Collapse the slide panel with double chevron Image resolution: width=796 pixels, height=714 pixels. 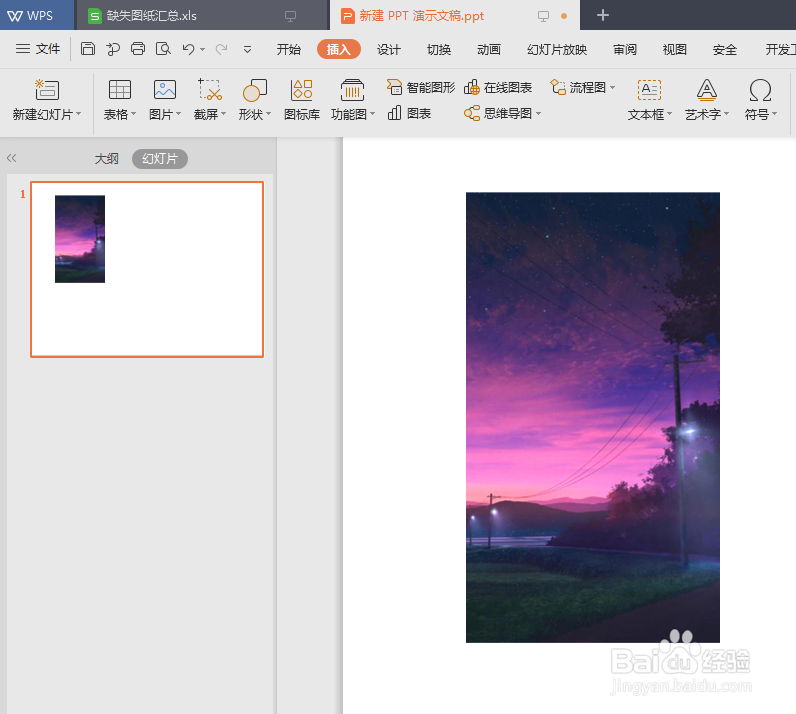(12, 158)
